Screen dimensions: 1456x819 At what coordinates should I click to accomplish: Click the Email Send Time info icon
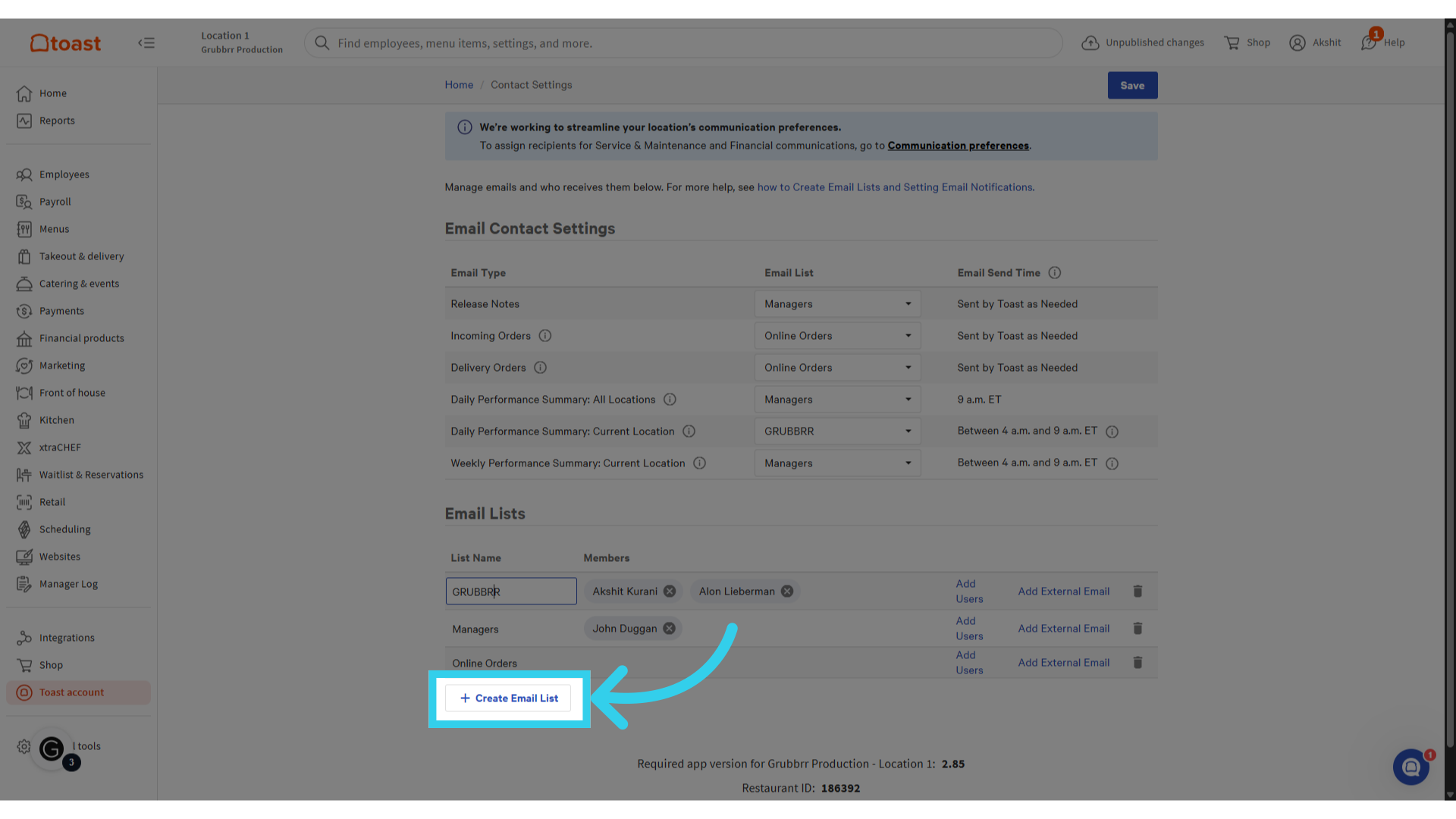point(1054,273)
